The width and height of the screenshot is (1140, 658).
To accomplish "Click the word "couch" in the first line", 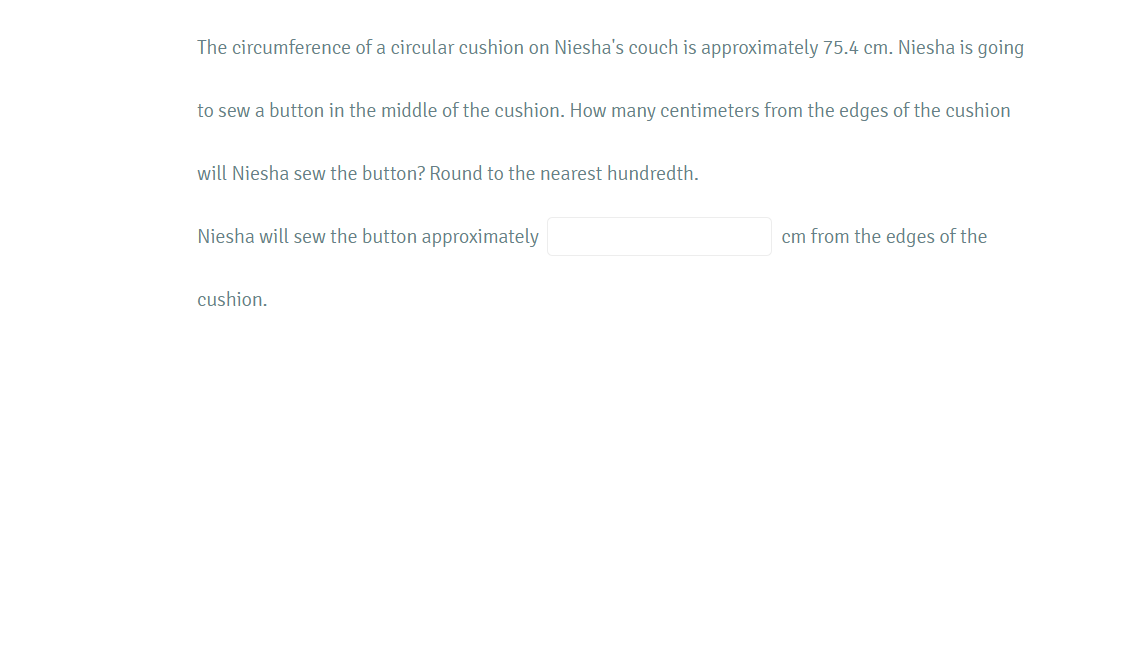I will [653, 48].
